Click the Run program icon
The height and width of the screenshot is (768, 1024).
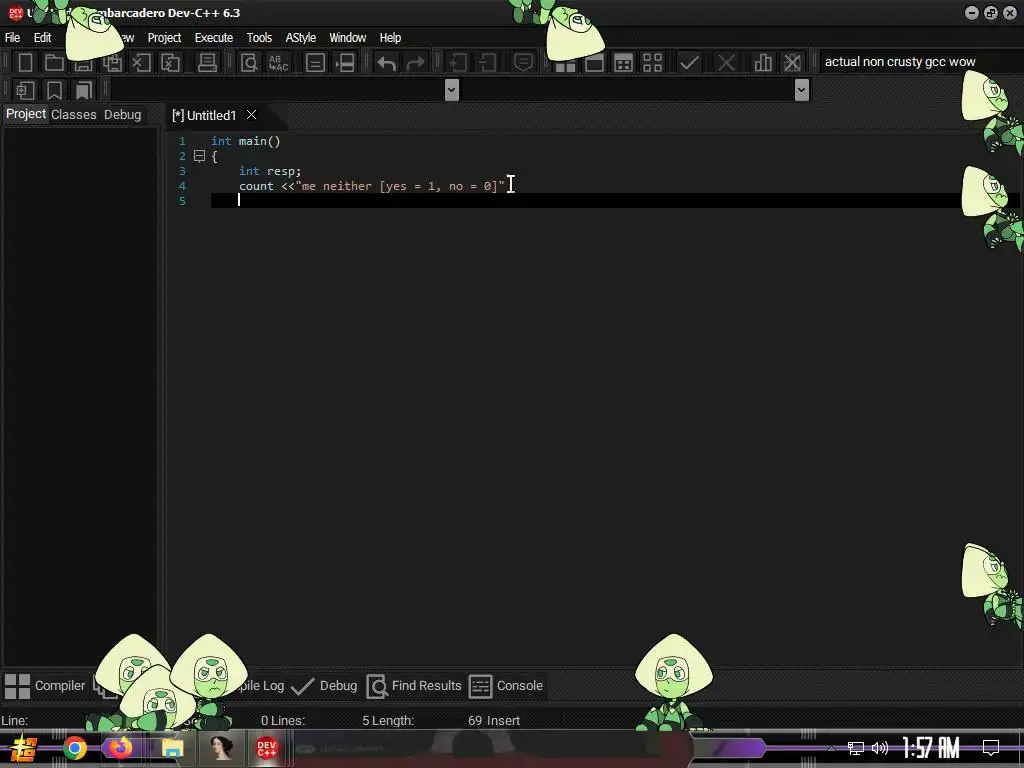(594, 64)
